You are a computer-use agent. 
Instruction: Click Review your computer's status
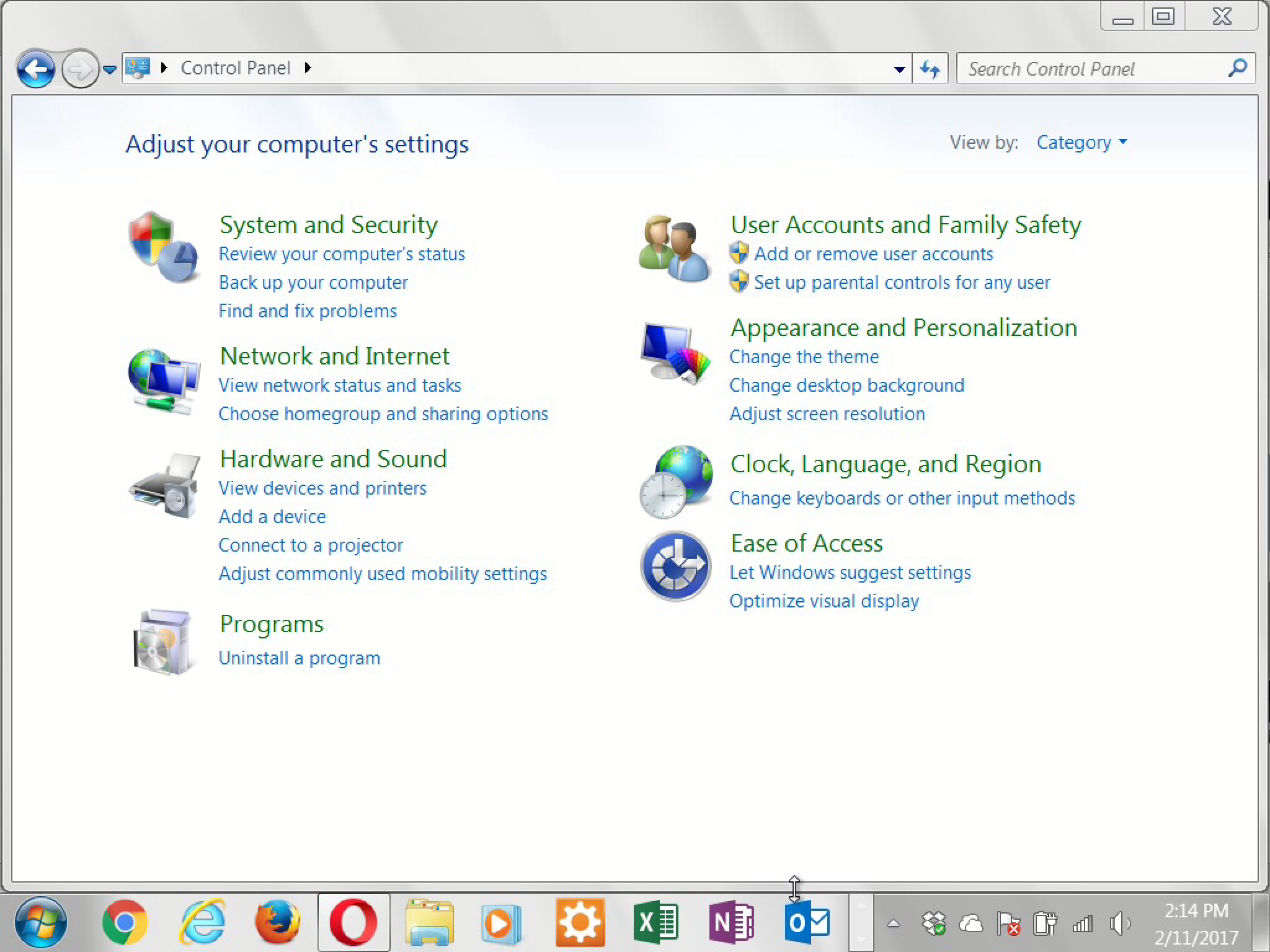[x=342, y=254]
